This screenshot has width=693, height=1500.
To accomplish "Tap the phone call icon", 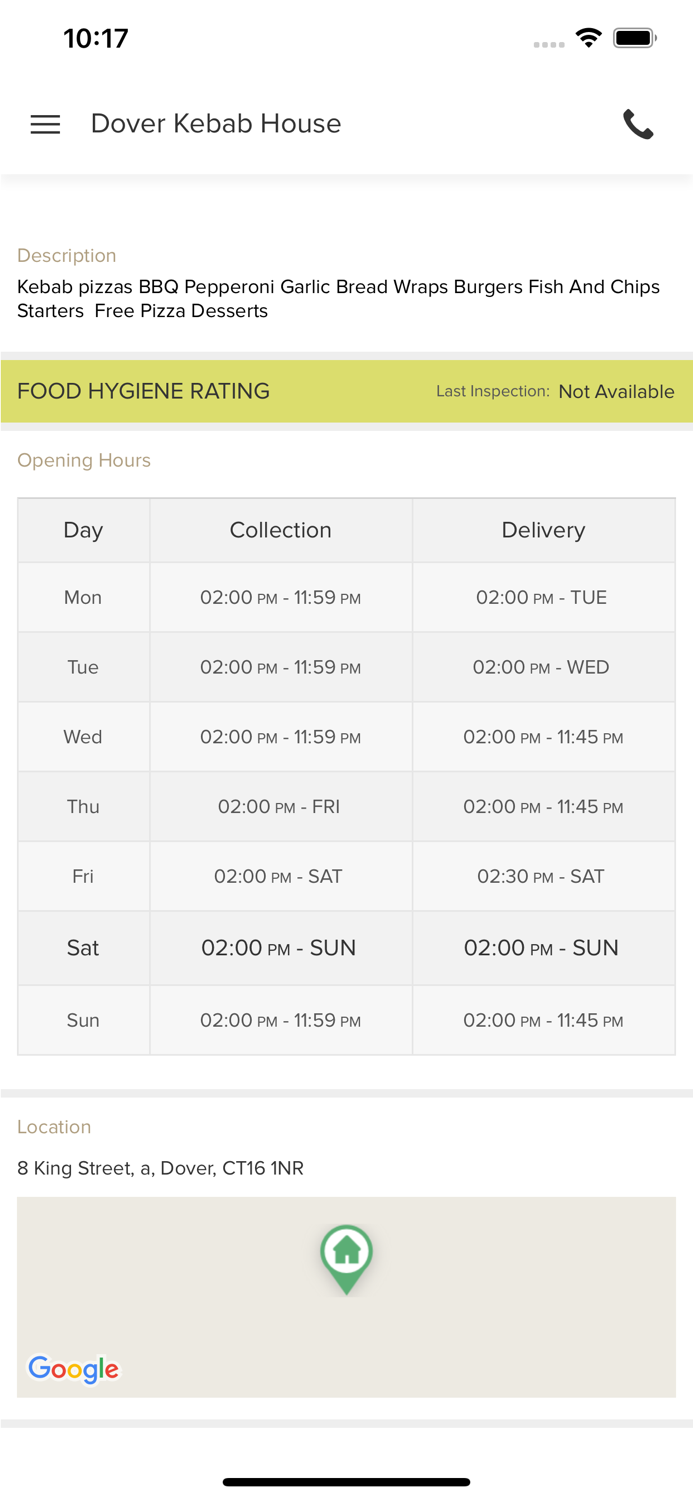I will click(x=638, y=124).
